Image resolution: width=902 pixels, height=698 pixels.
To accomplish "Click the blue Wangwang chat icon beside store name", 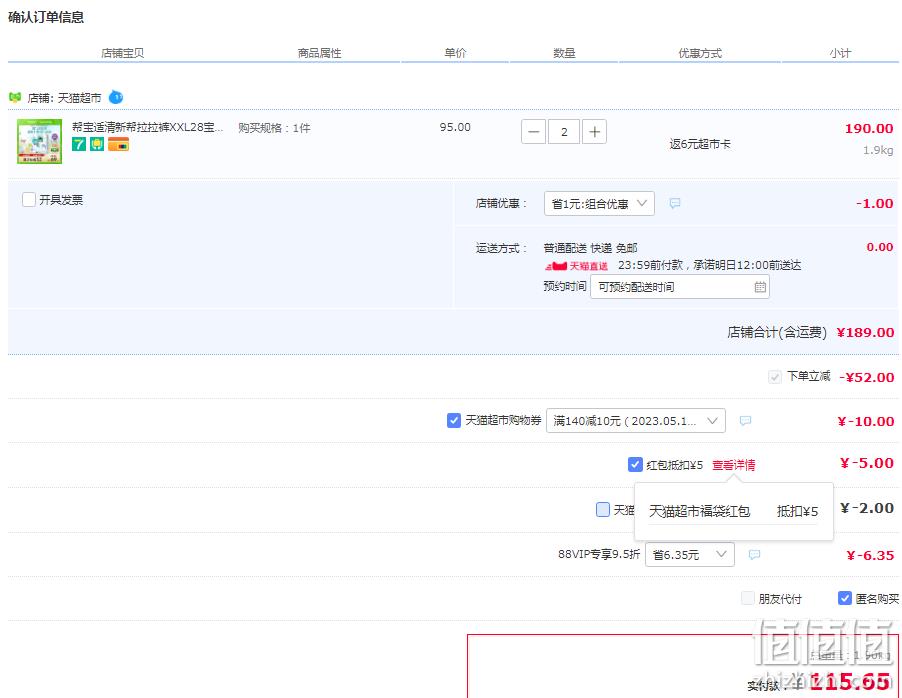I will pyautogui.click(x=116, y=97).
